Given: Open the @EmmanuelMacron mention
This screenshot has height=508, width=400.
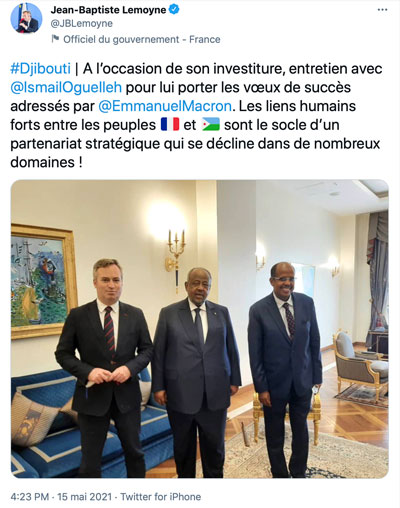Looking at the screenshot, I should (x=165, y=106).
